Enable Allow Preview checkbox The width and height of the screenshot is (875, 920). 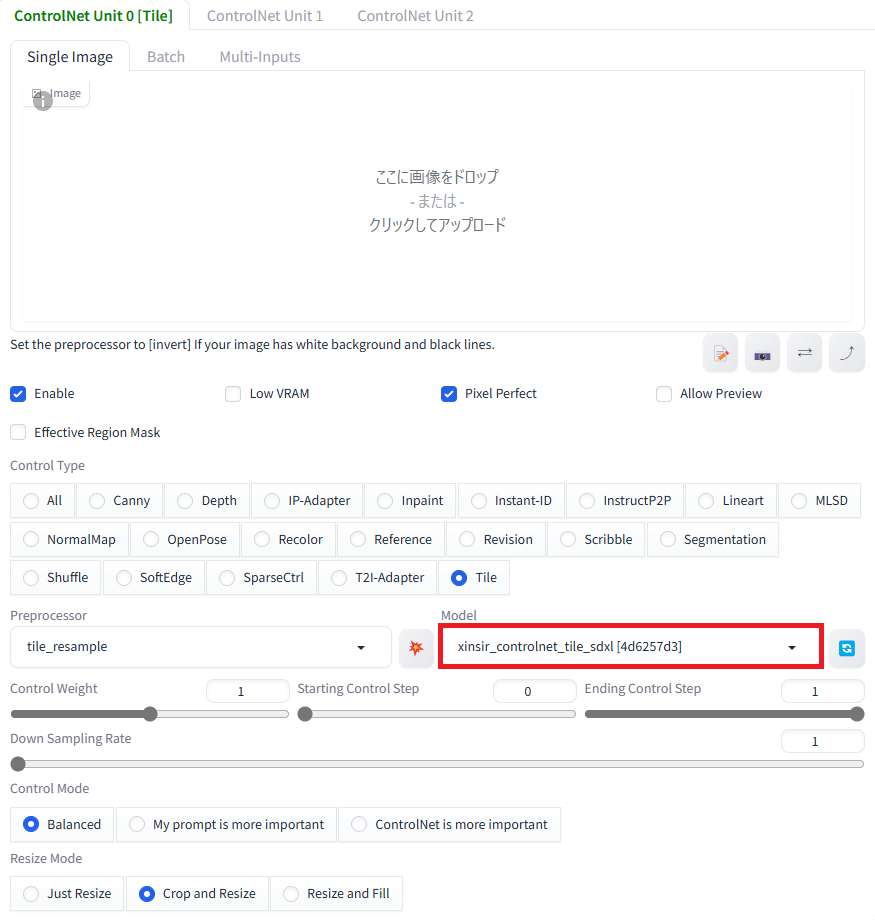point(664,394)
